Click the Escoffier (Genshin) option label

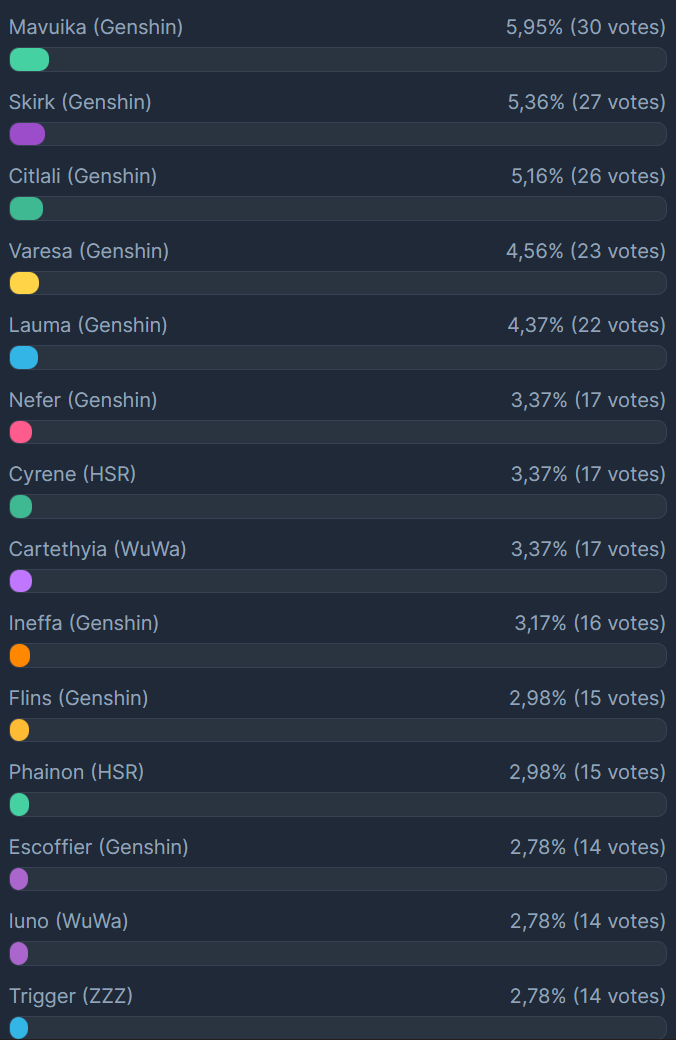[x=99, y=847]
